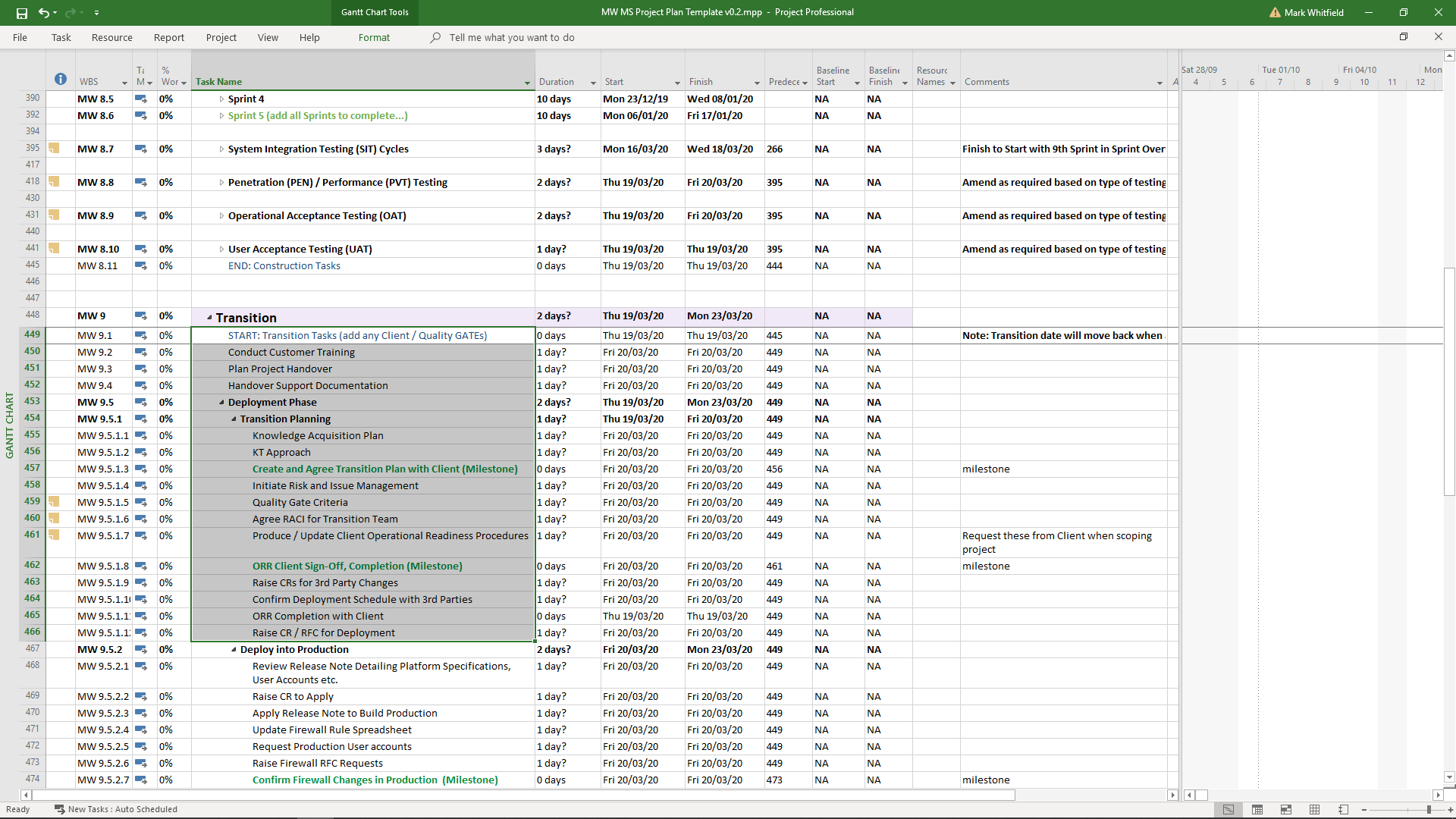Click the Undo arrow icon
Image resolution: width=1456 pixels, height=819 pixels.
(44, 13)
